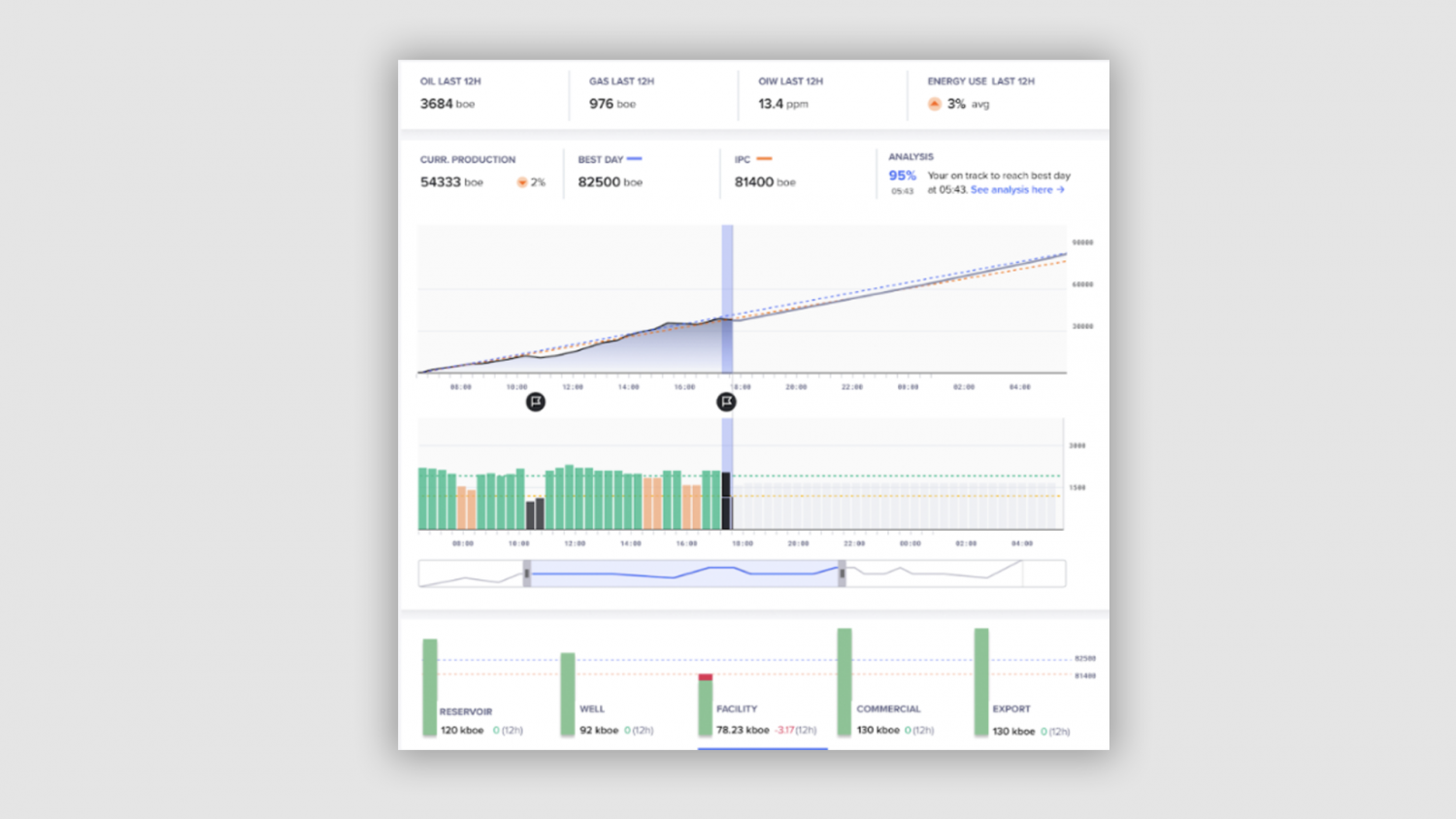Click the orange up-arrow energy use indicator
Viewport: 1456px width, 819px height.
coord(934,104)
